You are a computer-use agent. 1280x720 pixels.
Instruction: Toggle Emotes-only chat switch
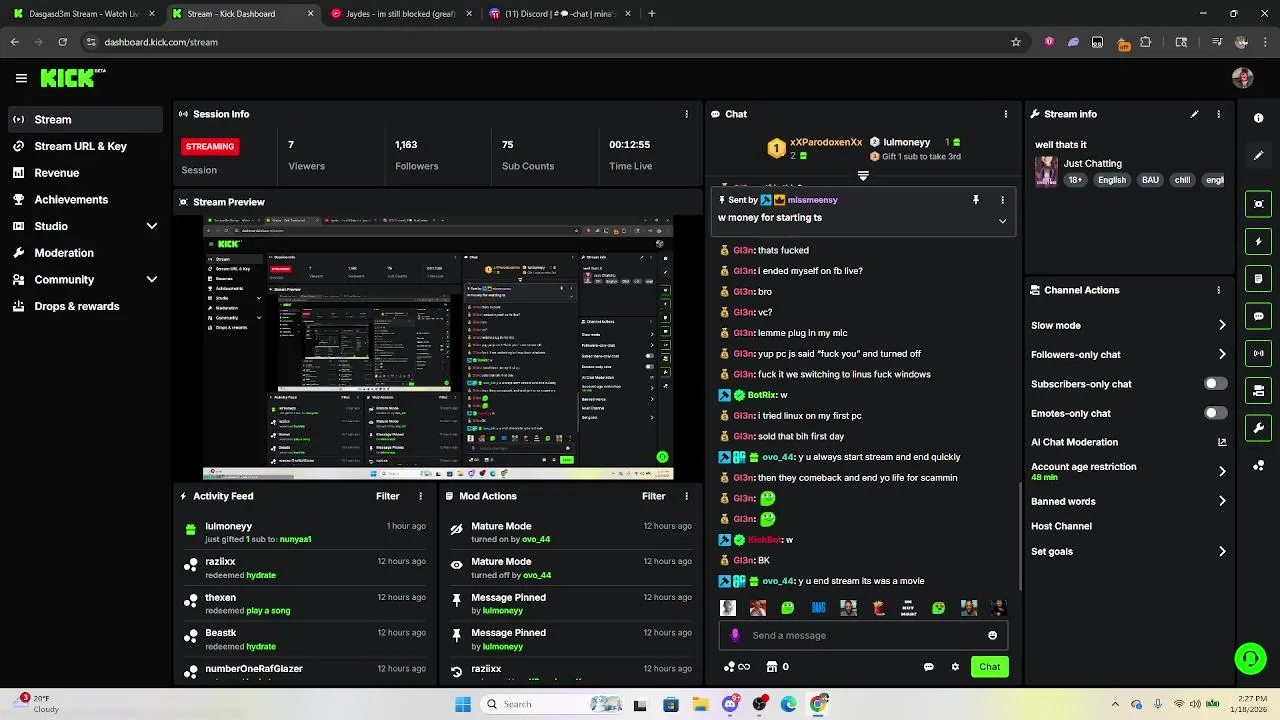click(1215, 413)
